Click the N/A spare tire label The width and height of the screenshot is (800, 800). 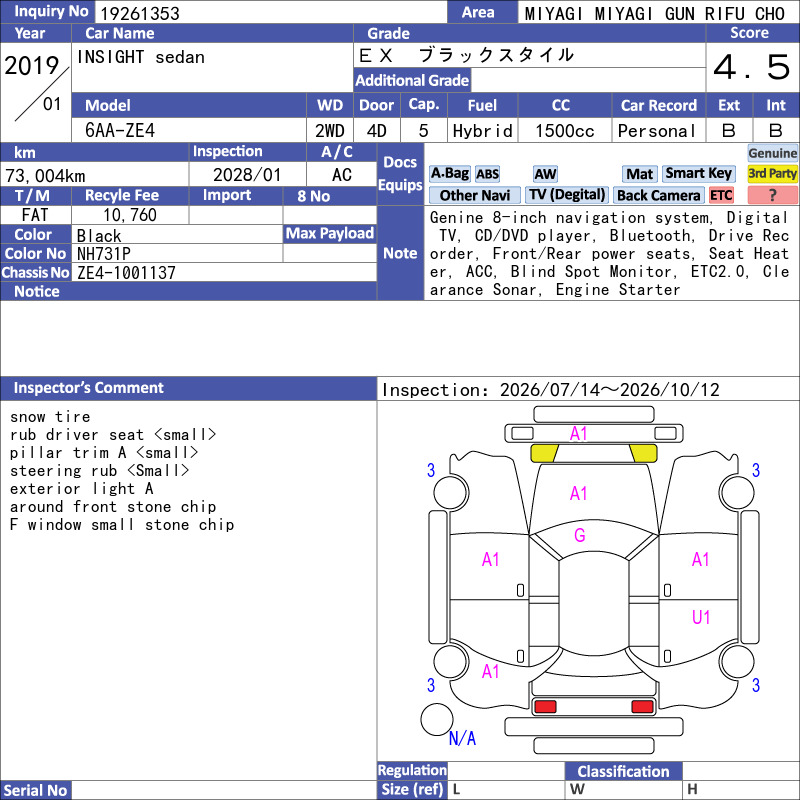(462, 738)
